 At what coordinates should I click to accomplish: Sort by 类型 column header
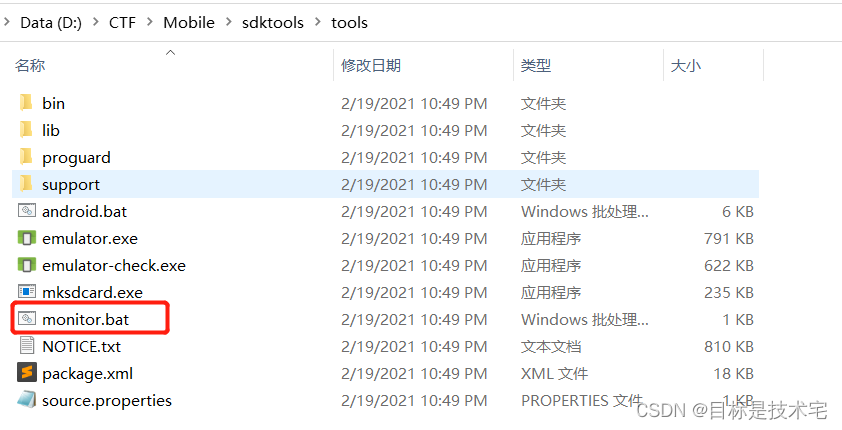click(536, 65)
